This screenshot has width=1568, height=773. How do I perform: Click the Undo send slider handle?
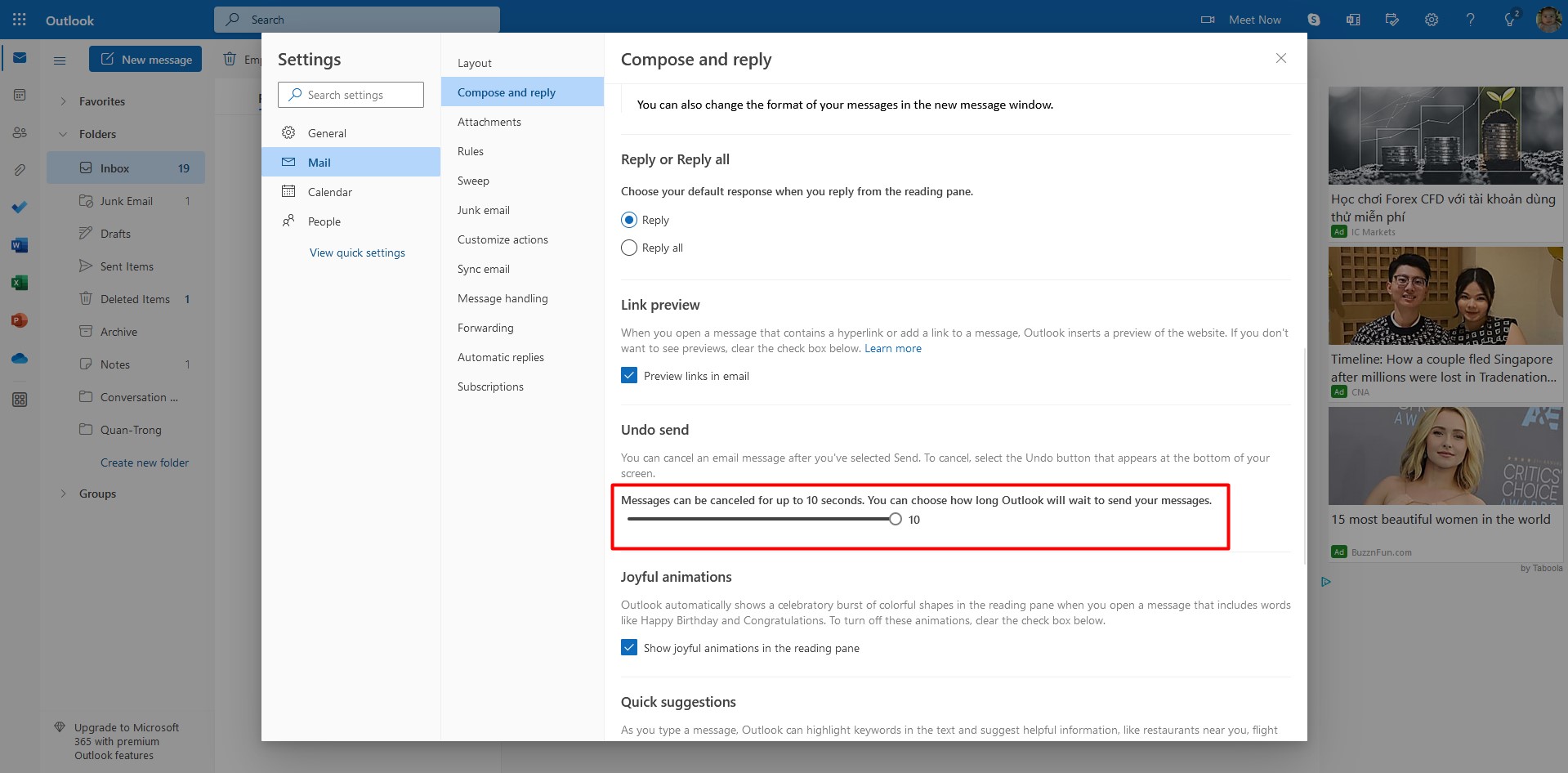896,520
